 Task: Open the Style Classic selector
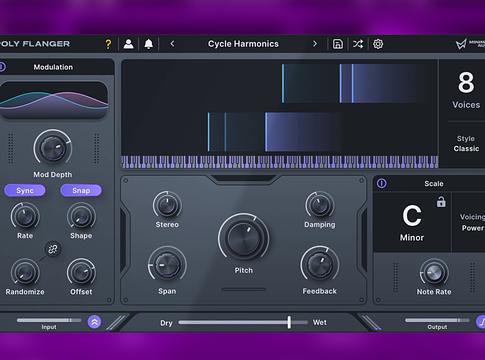(x=466, y=144)
